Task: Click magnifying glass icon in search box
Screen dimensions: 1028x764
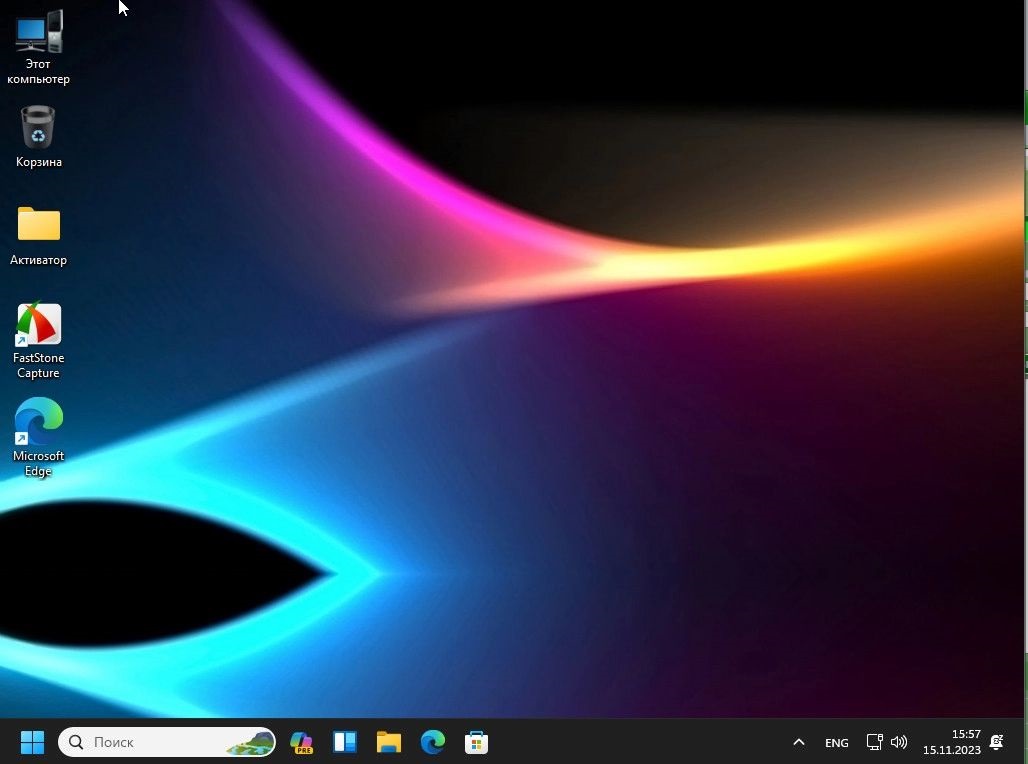Action: pos(76,742)
